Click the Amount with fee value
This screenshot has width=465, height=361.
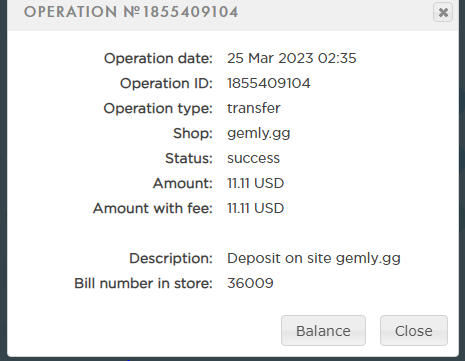tap(256, 208)
